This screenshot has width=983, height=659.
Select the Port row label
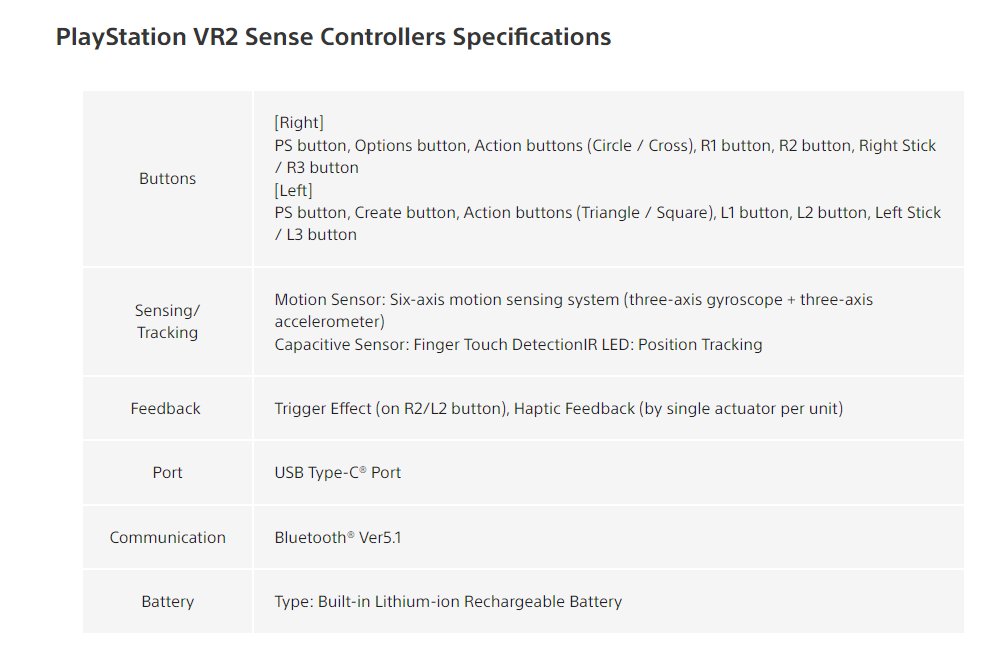[167, 473]
